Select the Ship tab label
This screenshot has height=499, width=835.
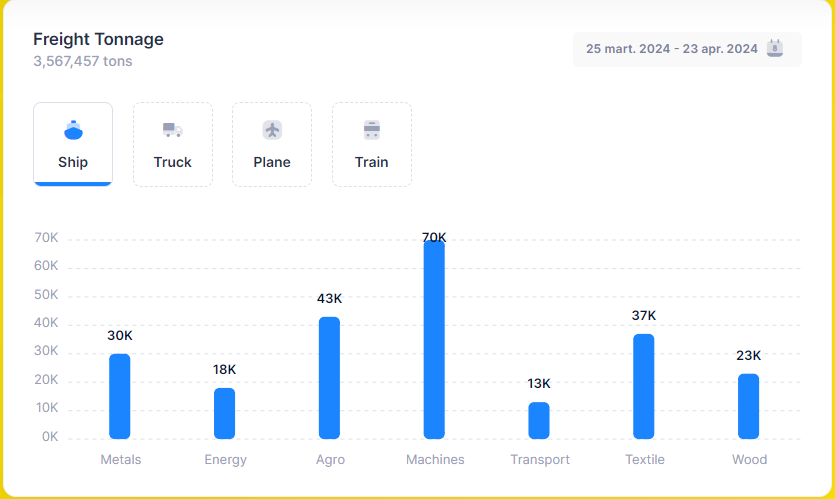[x=73, y=162]
